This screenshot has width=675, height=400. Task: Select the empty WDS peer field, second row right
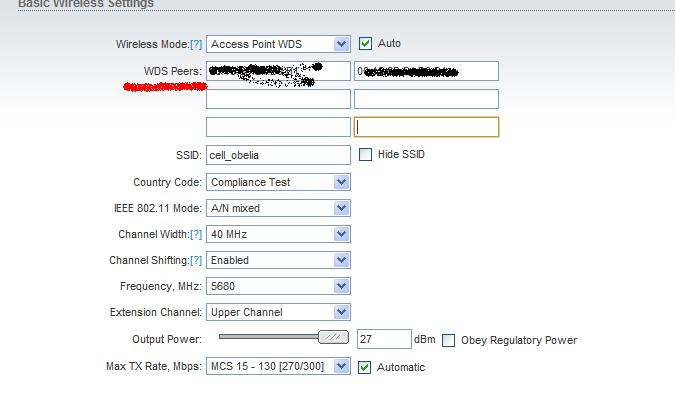(426, 99)
